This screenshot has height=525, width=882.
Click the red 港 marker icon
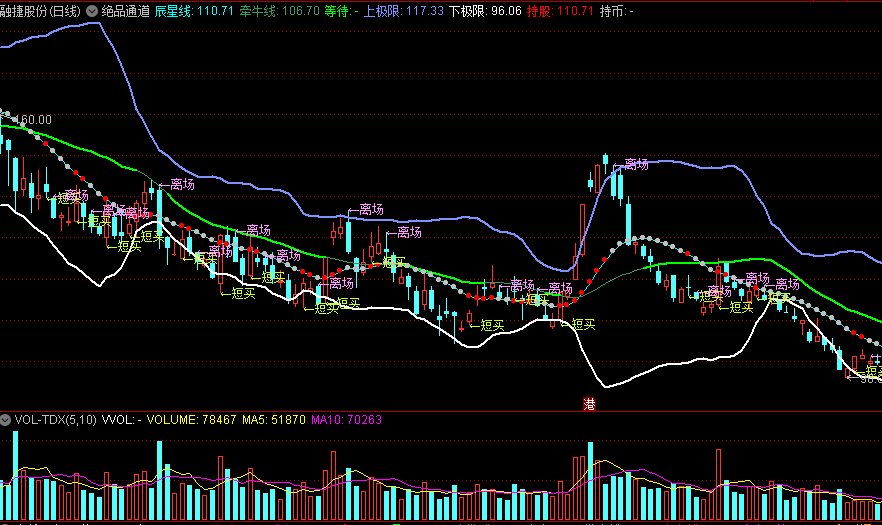589,404
